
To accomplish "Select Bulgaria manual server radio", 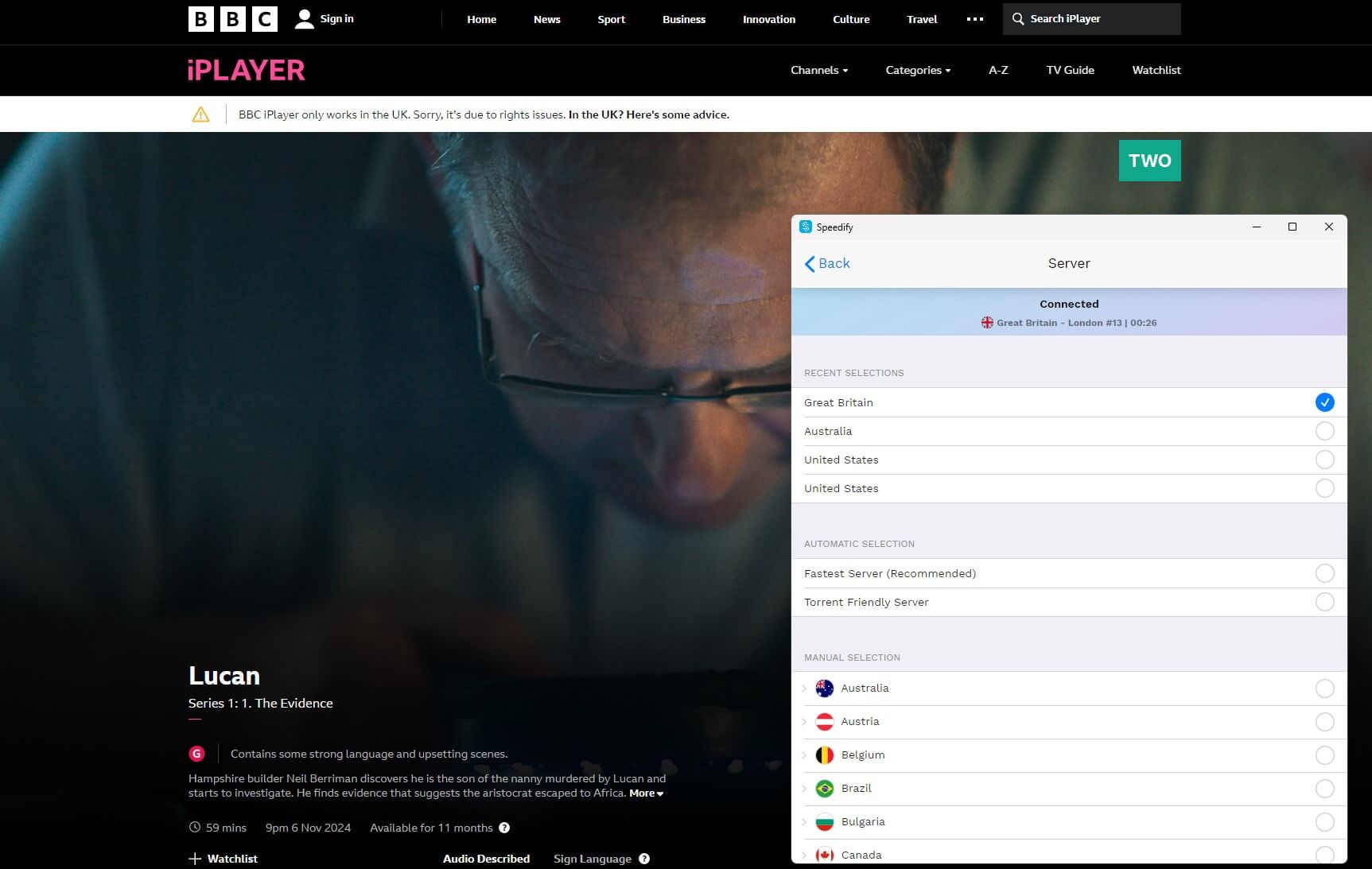I will coord(1324,822).
